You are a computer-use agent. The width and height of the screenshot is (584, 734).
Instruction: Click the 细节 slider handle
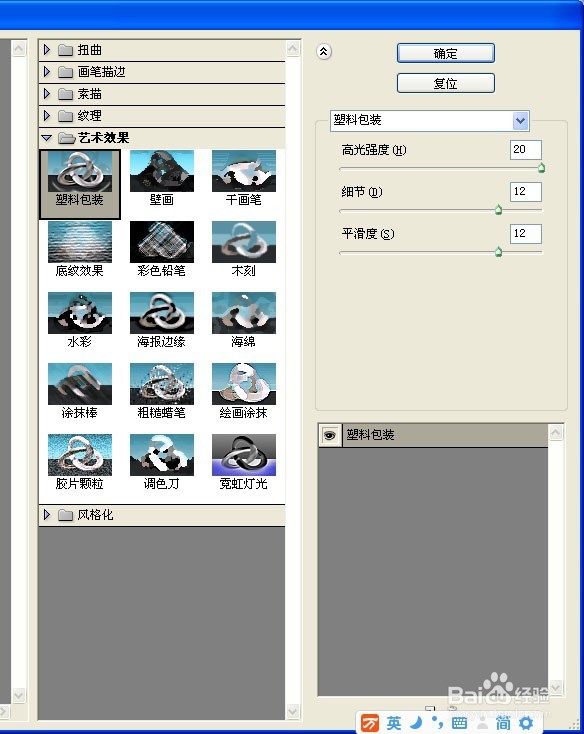point(498,210)
